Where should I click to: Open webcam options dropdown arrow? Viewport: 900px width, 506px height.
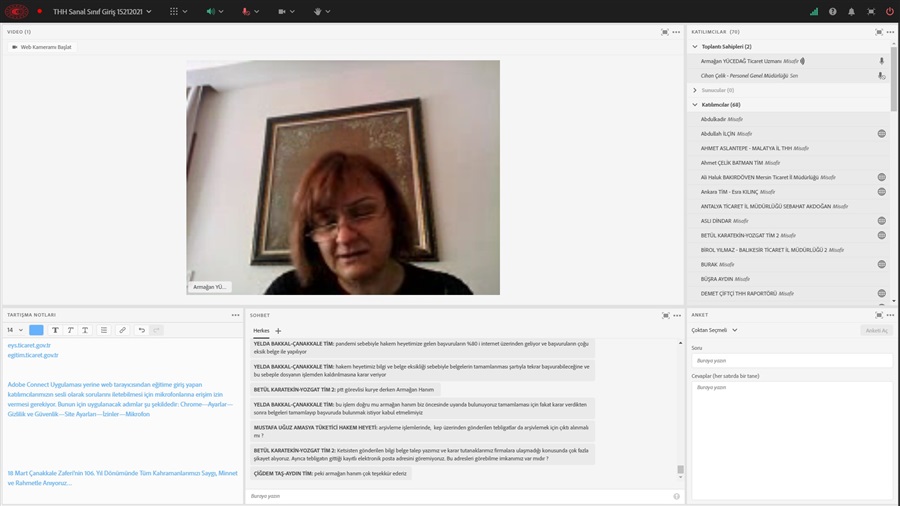292,11
